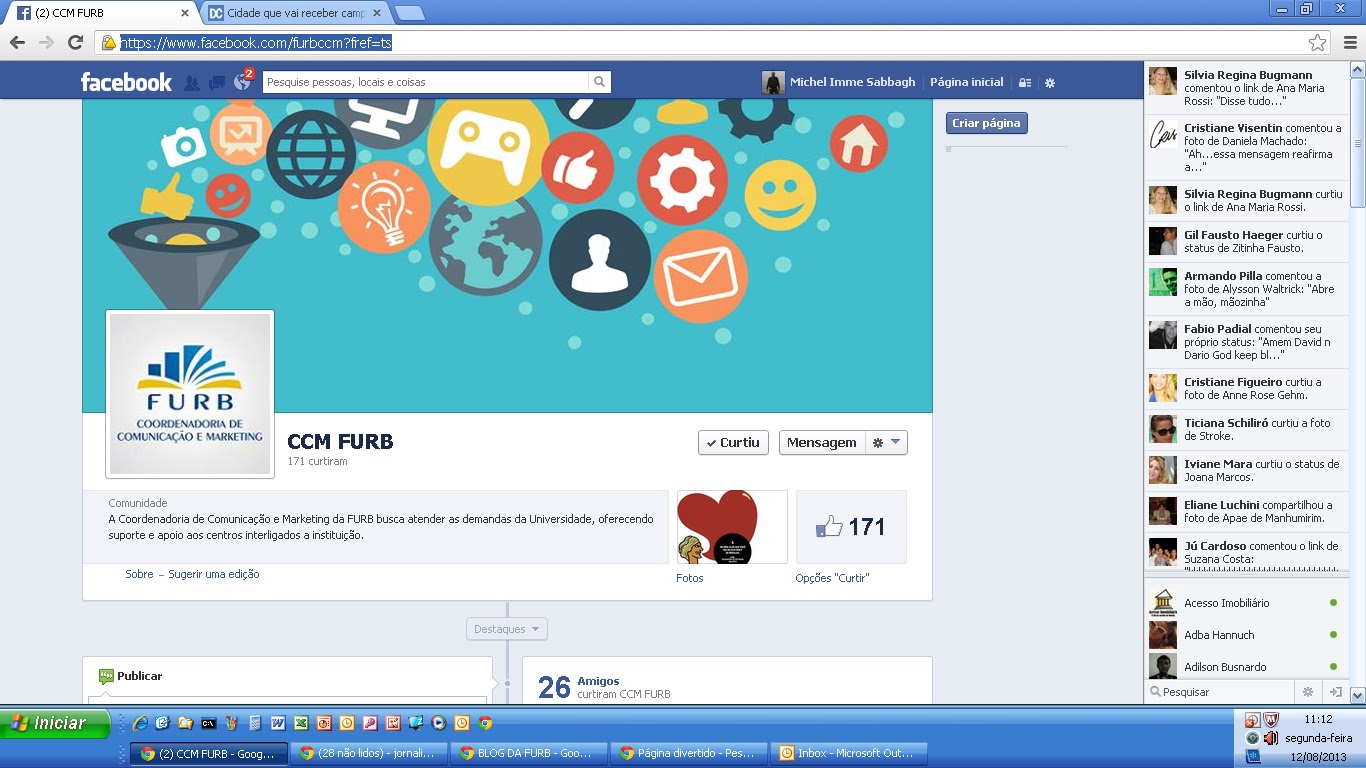Click the Facebook logo in header
Viewport: 1366px width, 768px height.
pyautogui.click(x=126, y=82)
